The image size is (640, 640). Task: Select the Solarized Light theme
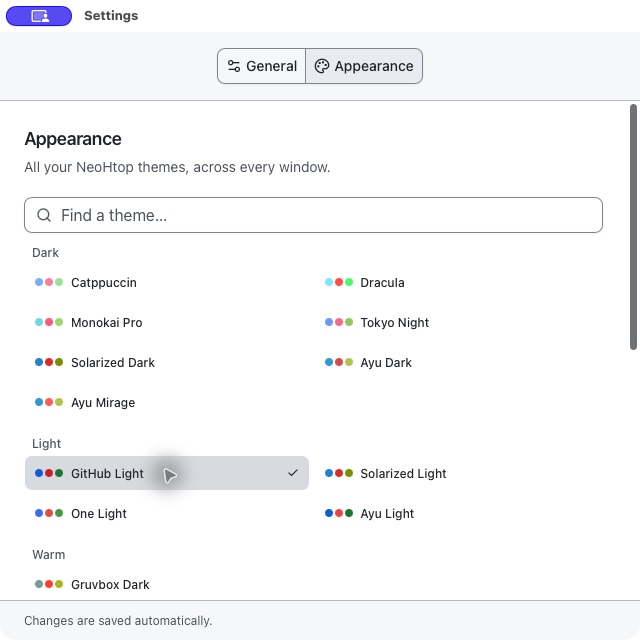pos(459,473)
